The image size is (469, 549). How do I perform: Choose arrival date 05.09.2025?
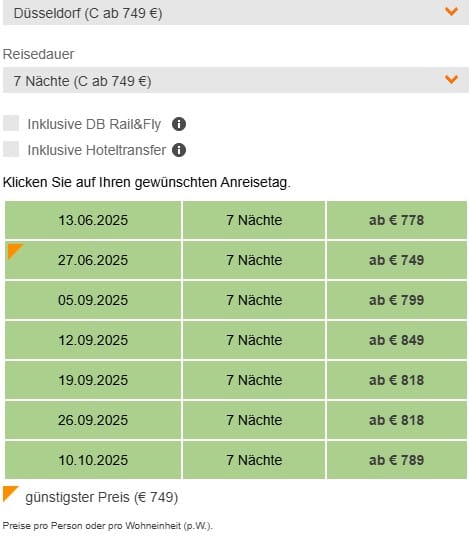pyautogui.click(x=93, y=300)
